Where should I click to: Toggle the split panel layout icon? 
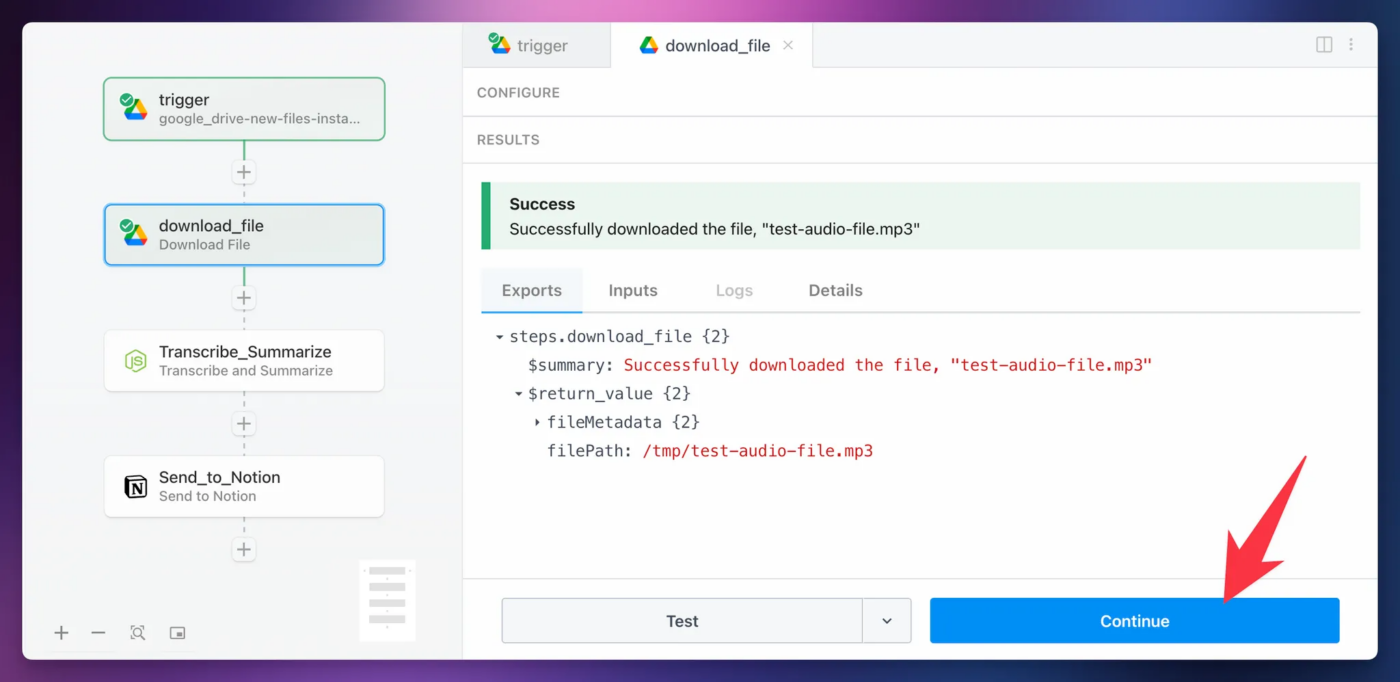pos(1324,45)
